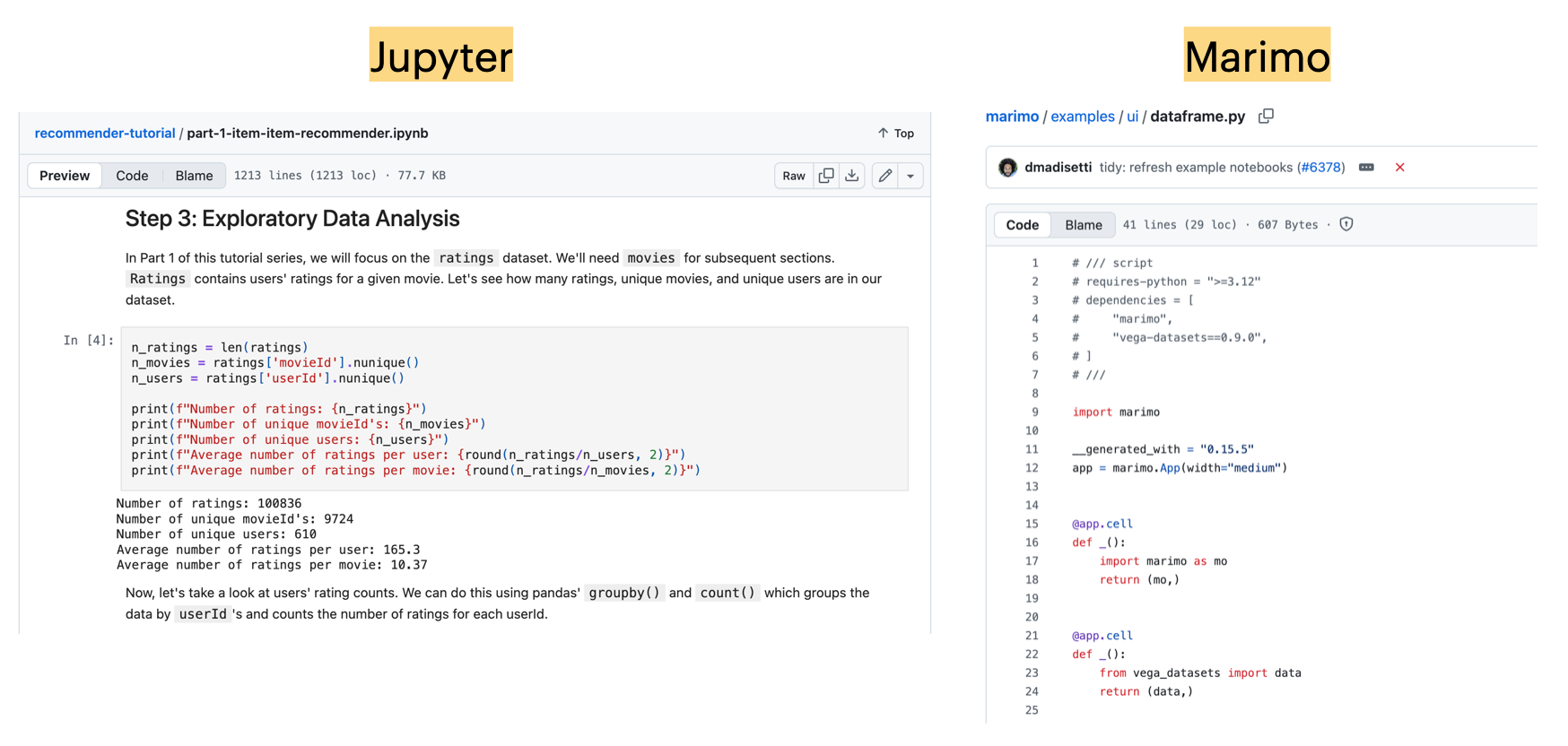Click the pencil edit file icon
This screenshot has width=1568, height=746.
pos(885,176)
